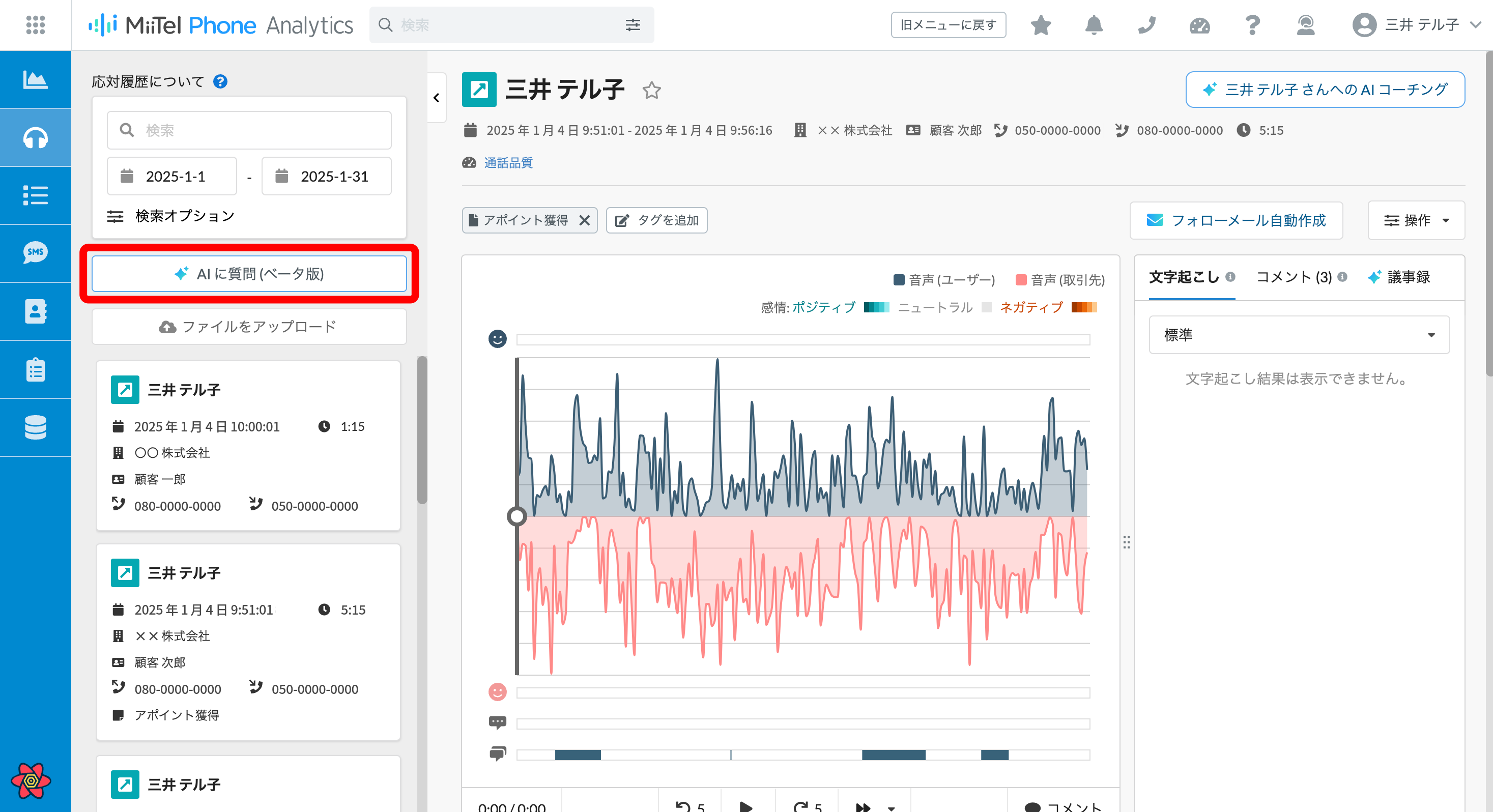Image resolution: width=1493 pixels, height=812 pixels.
Task: Open notifications bell icon
Action: [x=1094, y=25]
